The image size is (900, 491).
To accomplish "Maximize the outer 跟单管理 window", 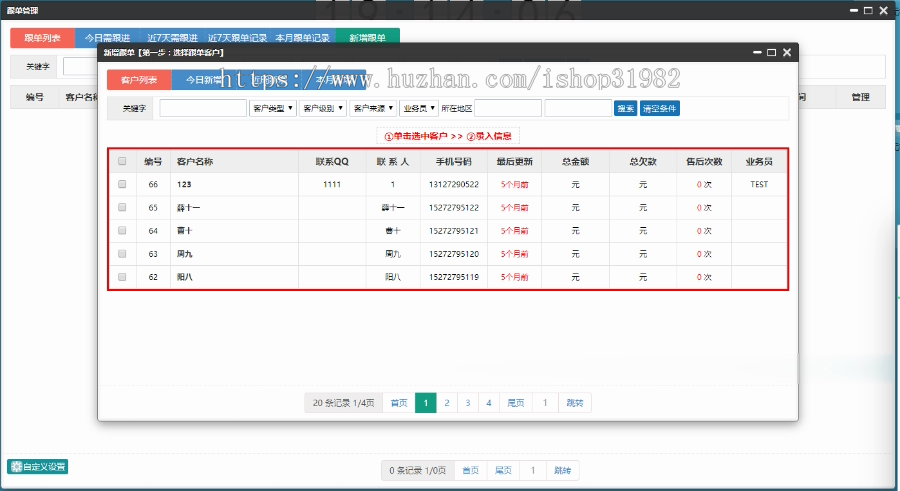I will [866, 9].
